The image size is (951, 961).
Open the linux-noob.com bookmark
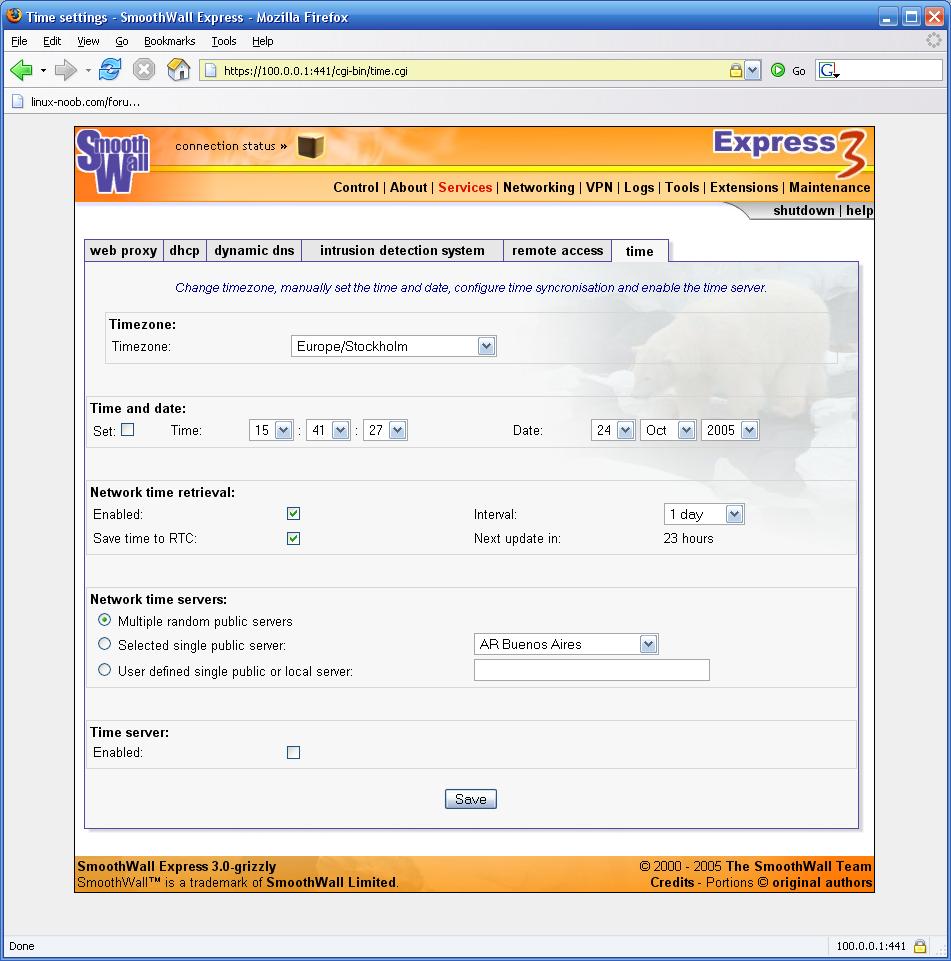77,102
